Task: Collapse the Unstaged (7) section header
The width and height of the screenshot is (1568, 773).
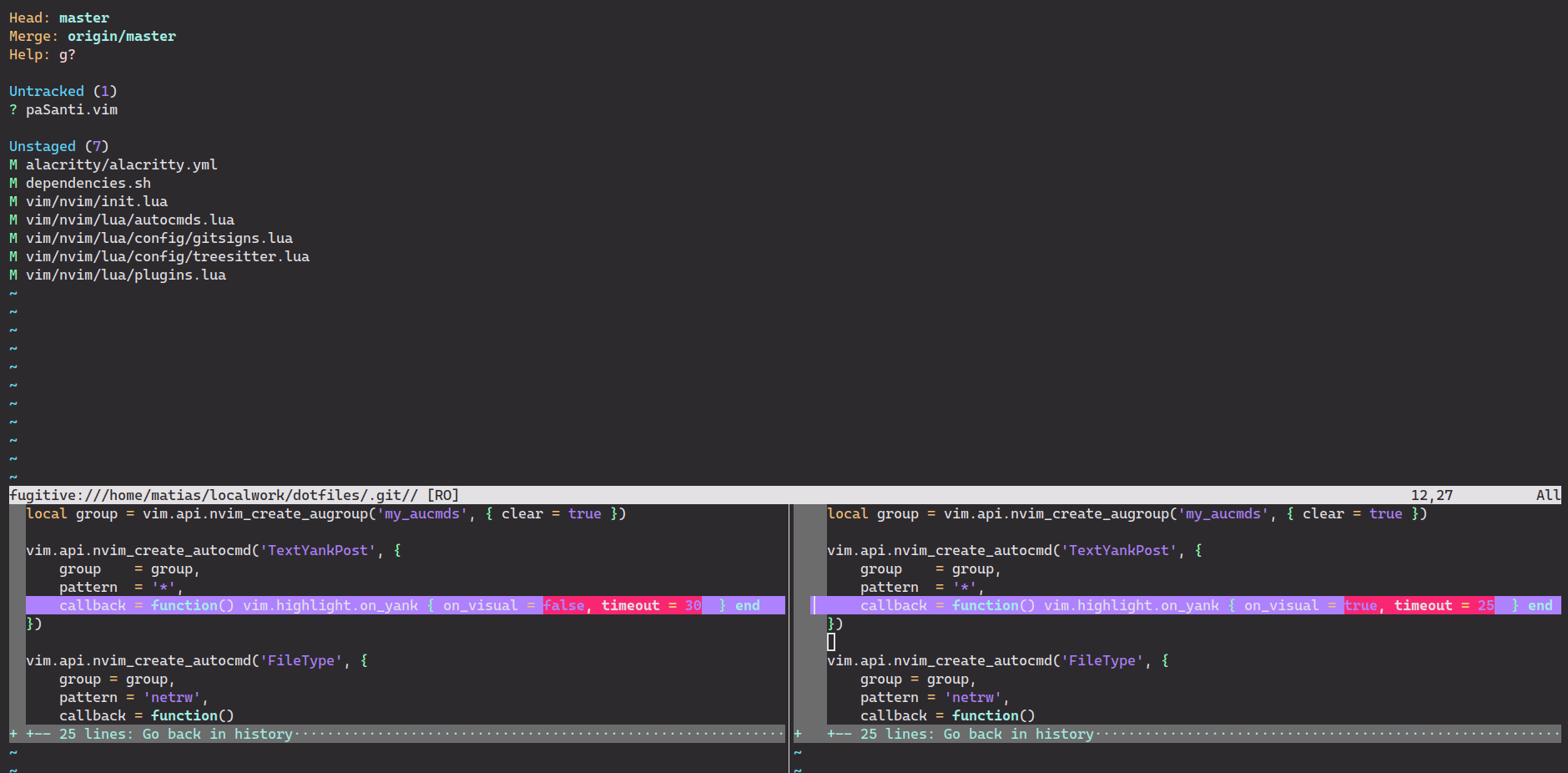Action: tap(55, 146)
